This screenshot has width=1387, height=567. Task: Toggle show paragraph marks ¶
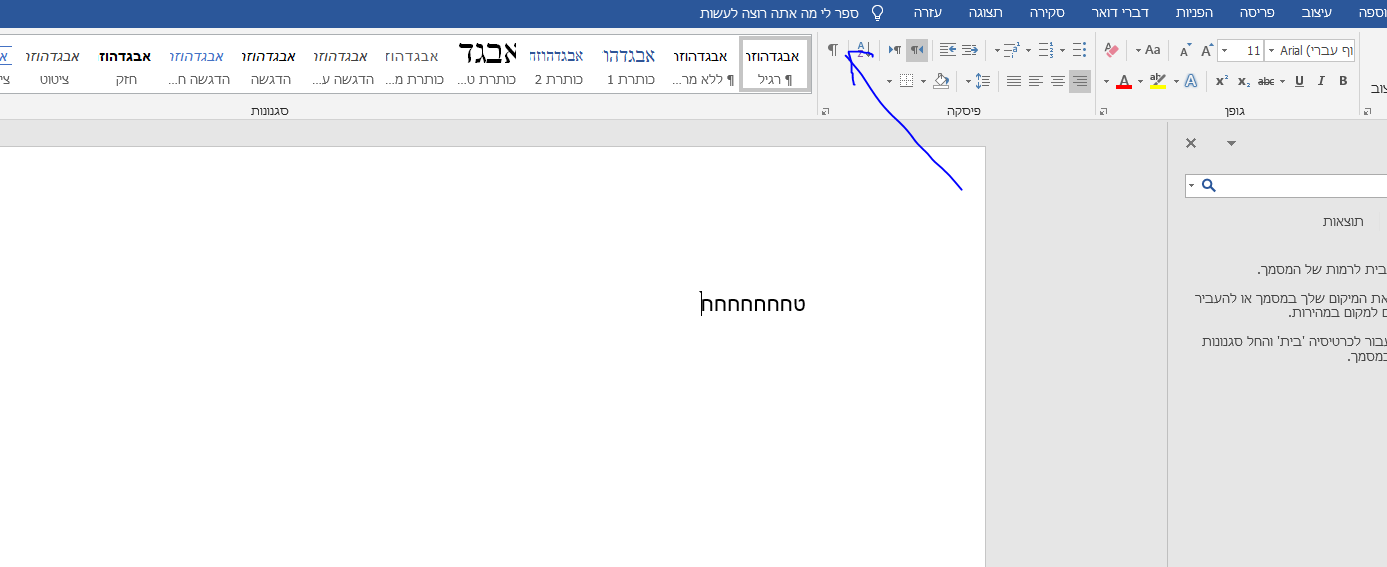[833, 50]
